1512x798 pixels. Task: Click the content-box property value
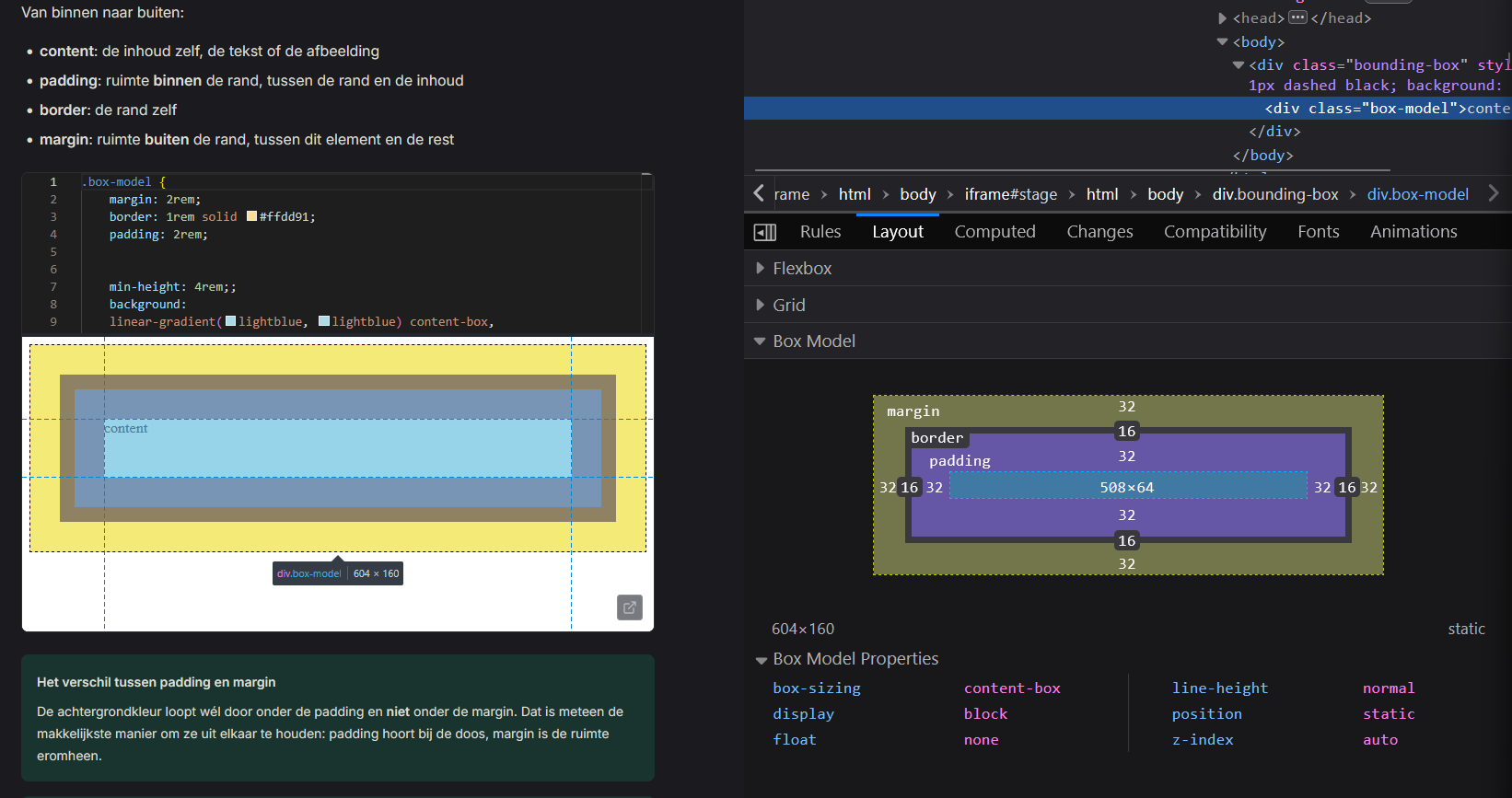tap(1012, 688)
